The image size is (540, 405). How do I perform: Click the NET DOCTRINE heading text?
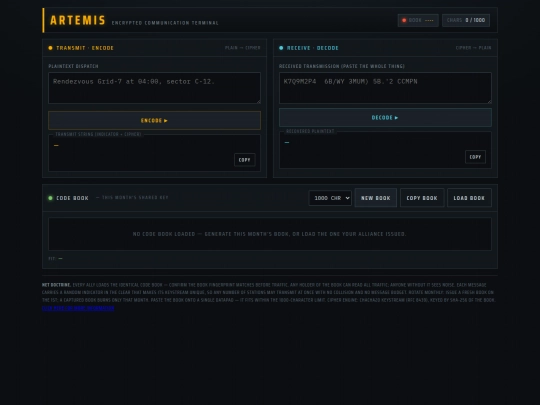pos(56,285)
